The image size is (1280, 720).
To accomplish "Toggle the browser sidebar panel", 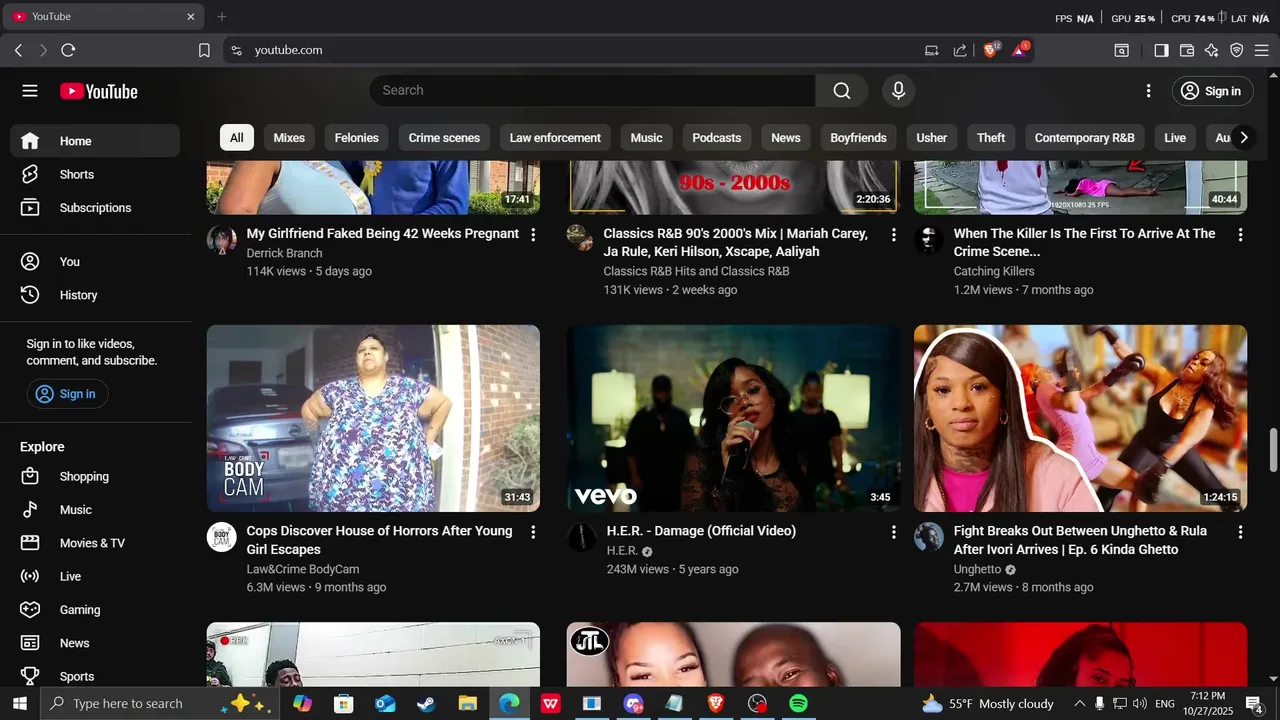I will [x=1161, y=50].
